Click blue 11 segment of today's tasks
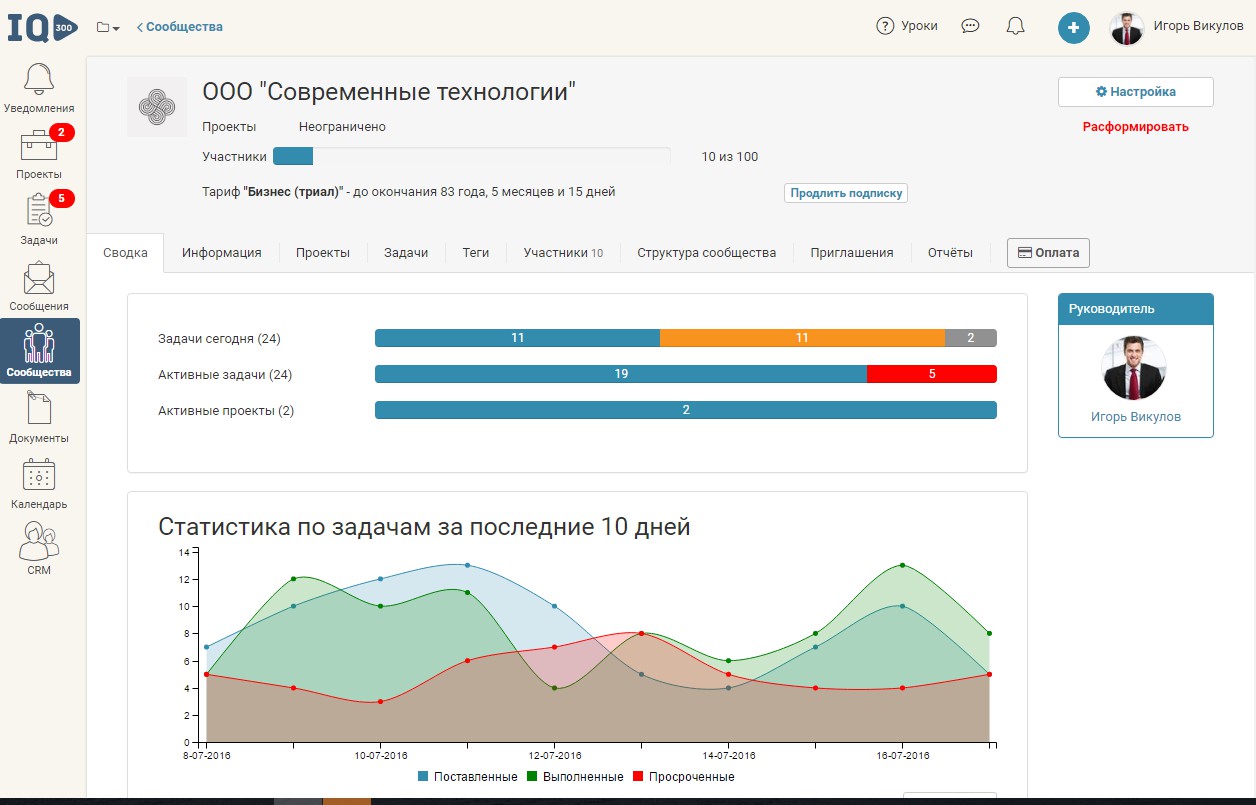 (x=517, y=338)
